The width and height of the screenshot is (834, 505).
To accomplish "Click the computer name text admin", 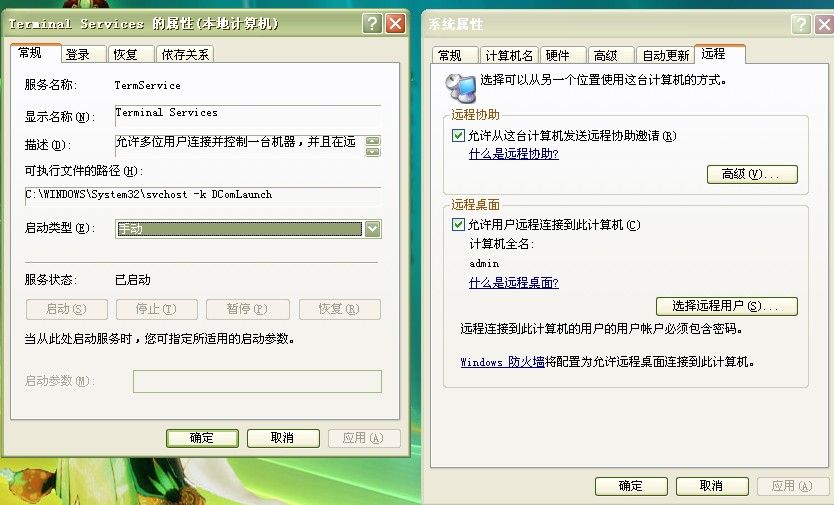I will (484, 263).
